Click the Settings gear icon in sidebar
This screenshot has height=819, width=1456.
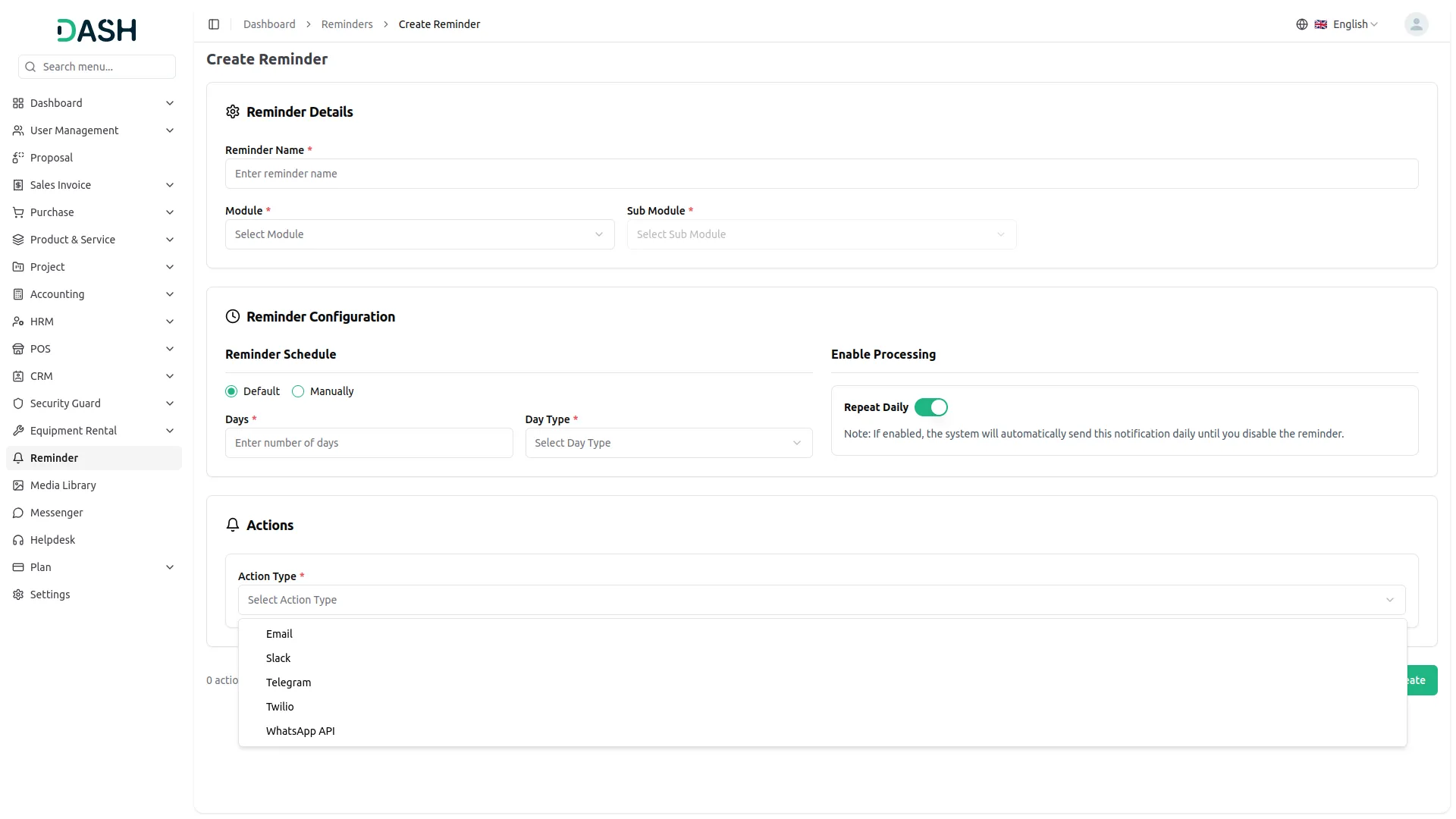coord(18,595)
